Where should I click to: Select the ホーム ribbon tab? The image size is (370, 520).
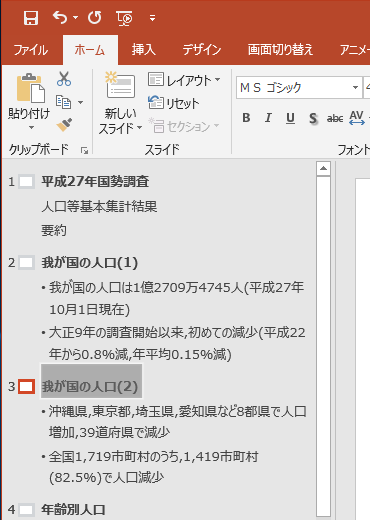pyautogui.click(x=90, y=50)
